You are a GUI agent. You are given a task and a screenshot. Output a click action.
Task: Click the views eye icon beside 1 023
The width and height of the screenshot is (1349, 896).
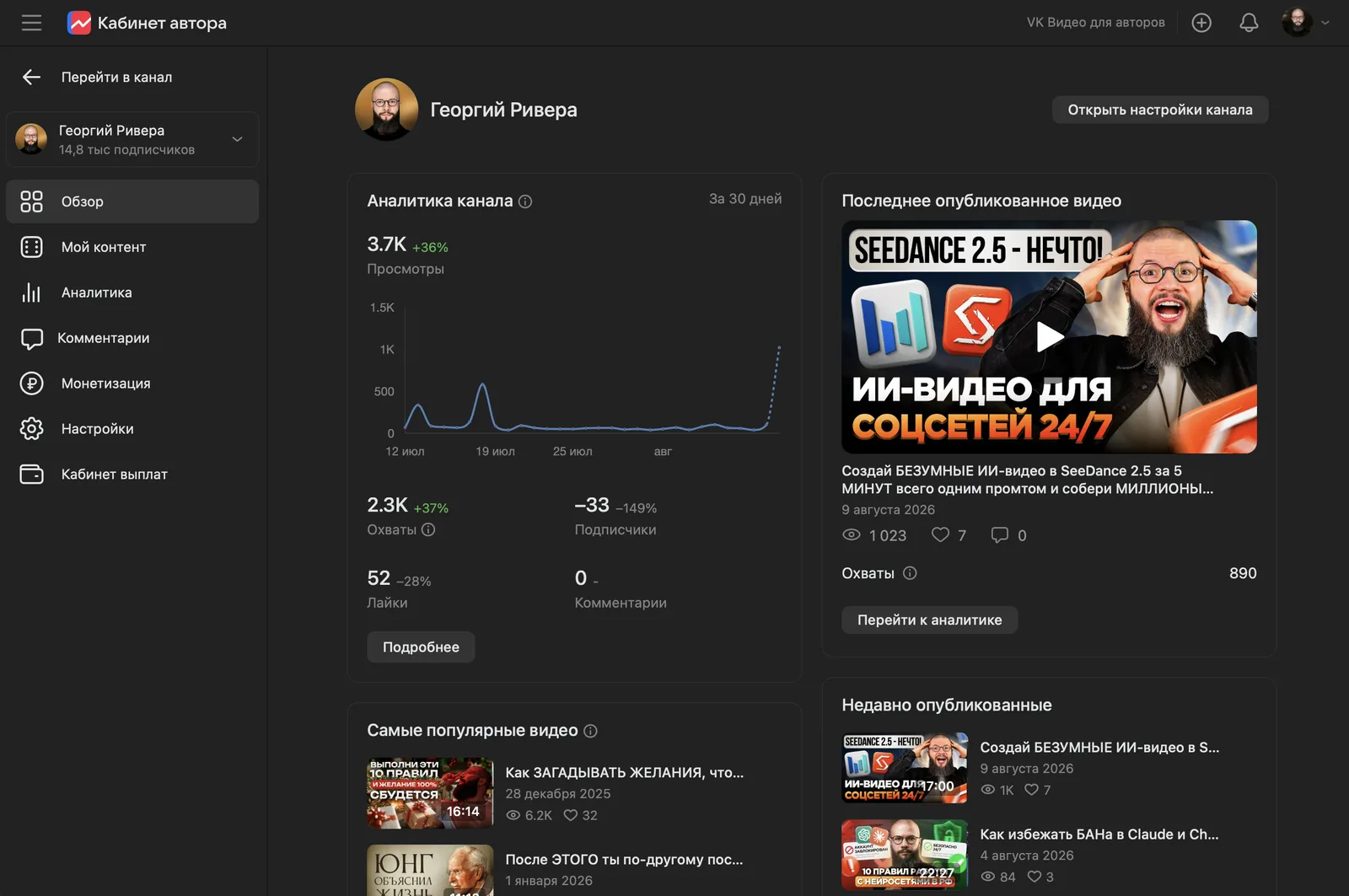tap(852, 535)
